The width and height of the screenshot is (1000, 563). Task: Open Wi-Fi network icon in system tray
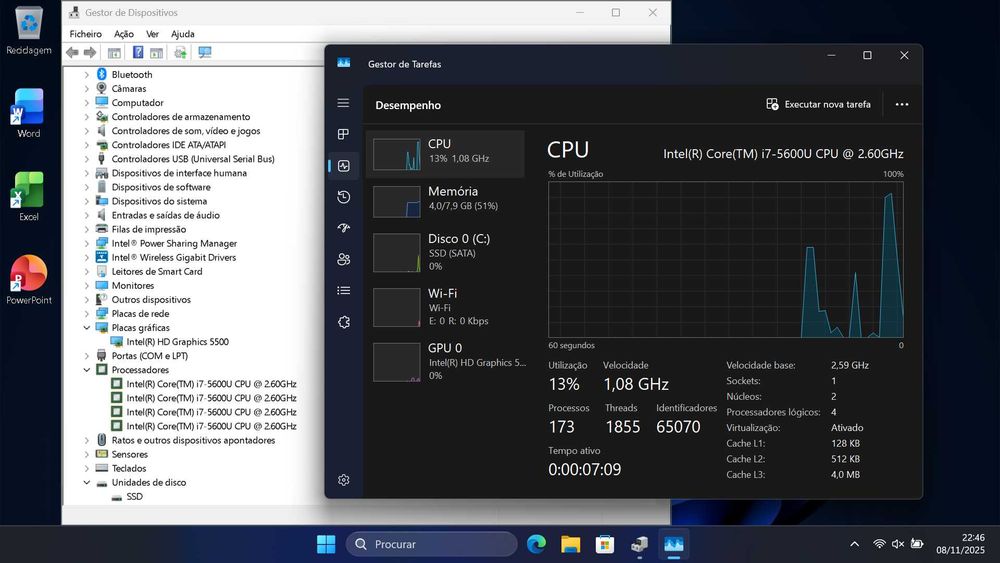coord(879,544)
